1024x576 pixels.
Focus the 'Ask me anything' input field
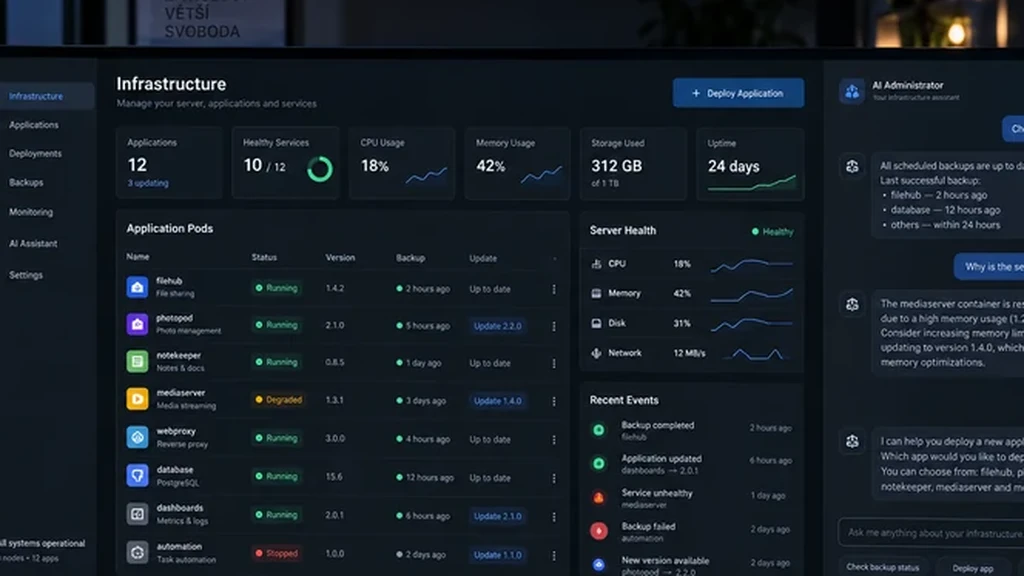[x=931, y=533]
